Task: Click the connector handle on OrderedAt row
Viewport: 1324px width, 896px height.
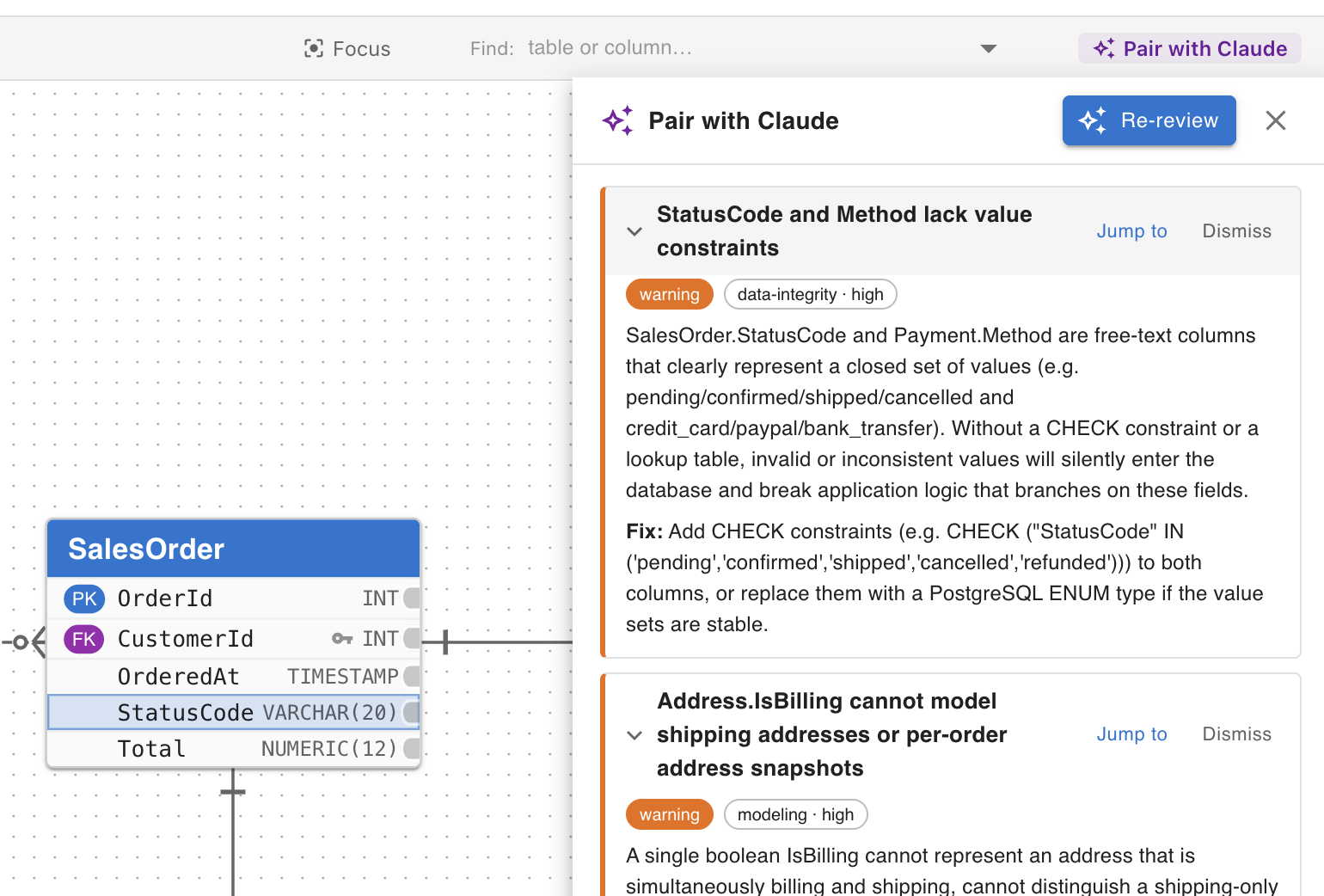Action: click(412, 677)
